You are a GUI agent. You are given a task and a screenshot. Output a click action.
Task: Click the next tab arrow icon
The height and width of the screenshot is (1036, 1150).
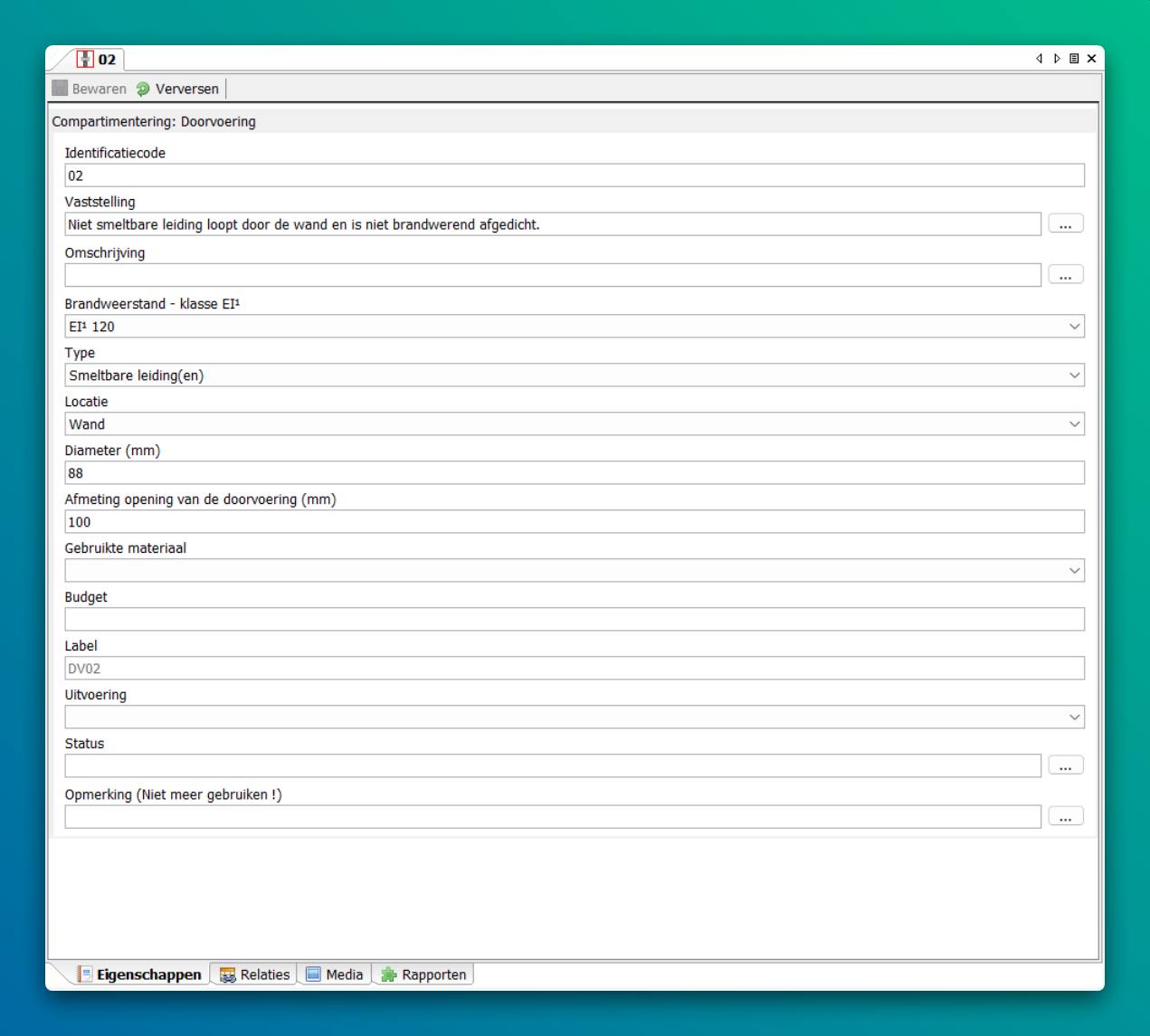click(x=1056, y=59)
